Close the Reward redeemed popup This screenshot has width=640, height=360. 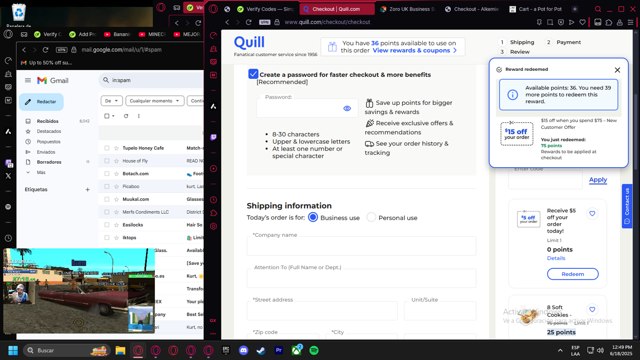617,70
